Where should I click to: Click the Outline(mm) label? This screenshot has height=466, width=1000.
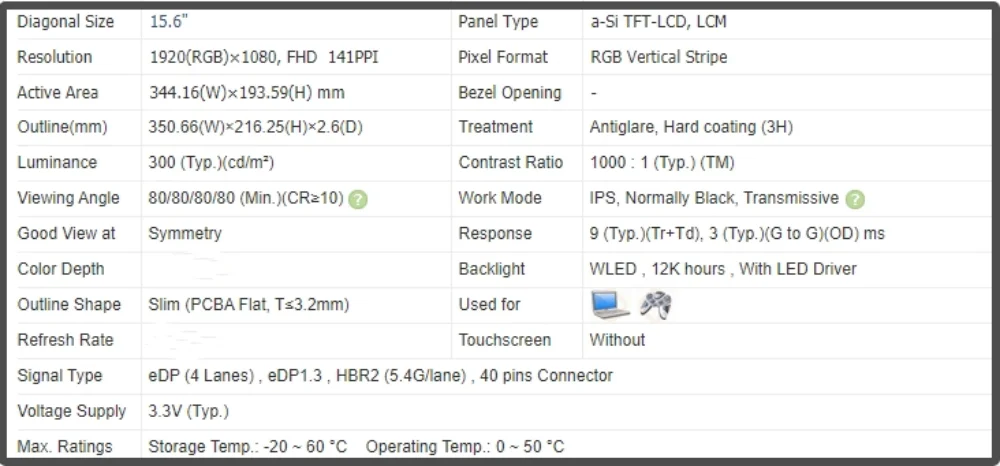pyautogui.click(x=62, y=127)
